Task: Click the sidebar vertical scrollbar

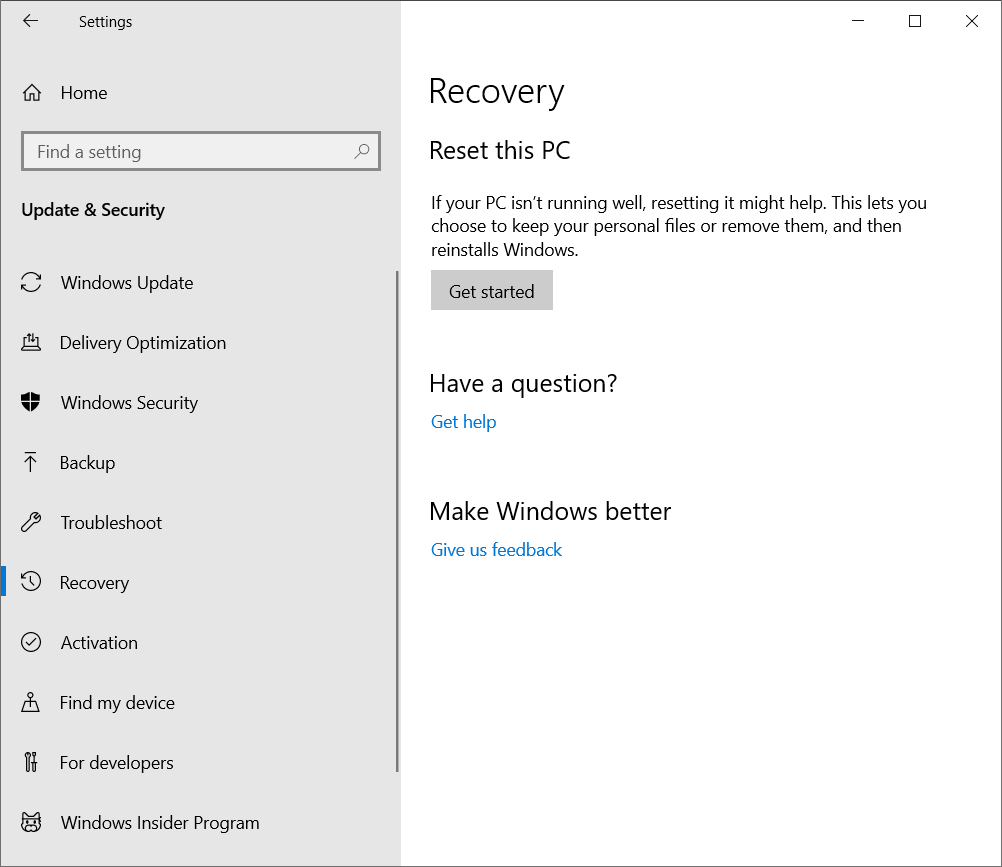Action: pyautogui.click(x=397, y=521)
